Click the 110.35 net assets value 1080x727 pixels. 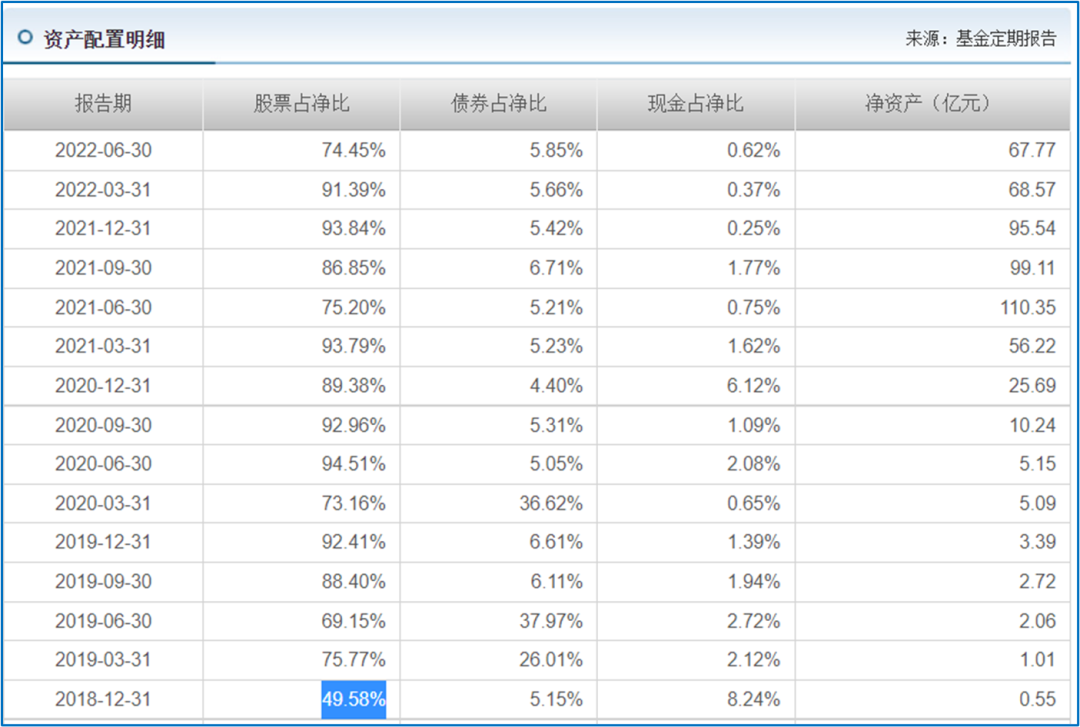point(1028,307)
